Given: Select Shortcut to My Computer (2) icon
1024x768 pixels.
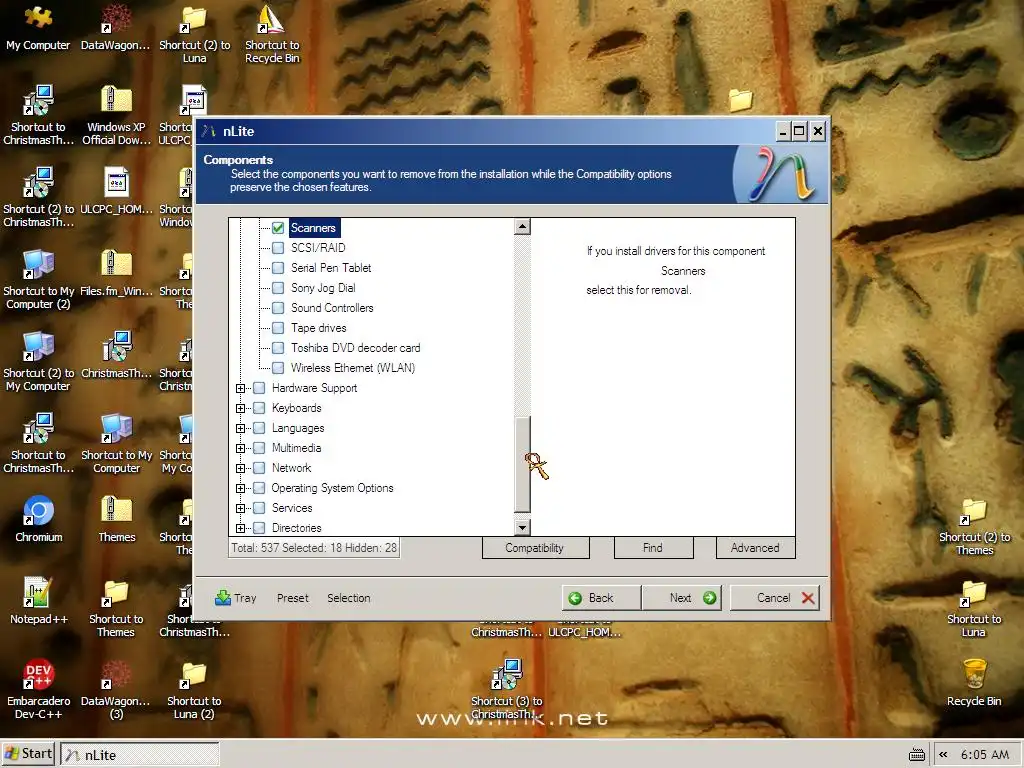Looking at the screenshot, I should [39, 280].
